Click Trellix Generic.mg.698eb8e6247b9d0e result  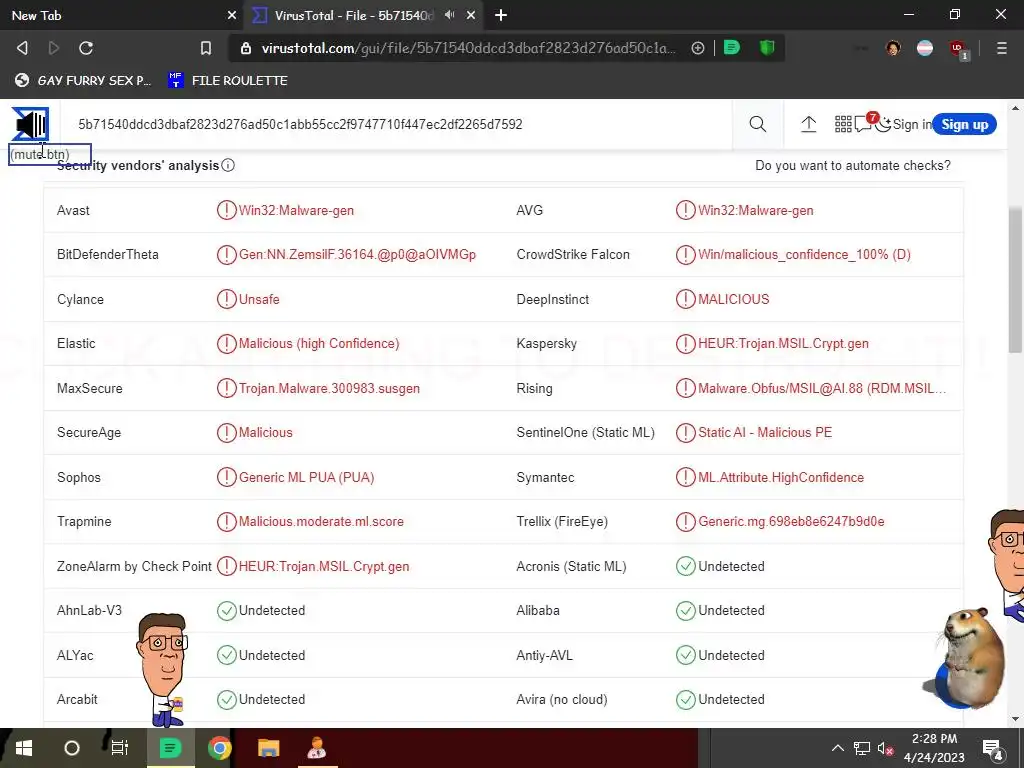[791, 521]
